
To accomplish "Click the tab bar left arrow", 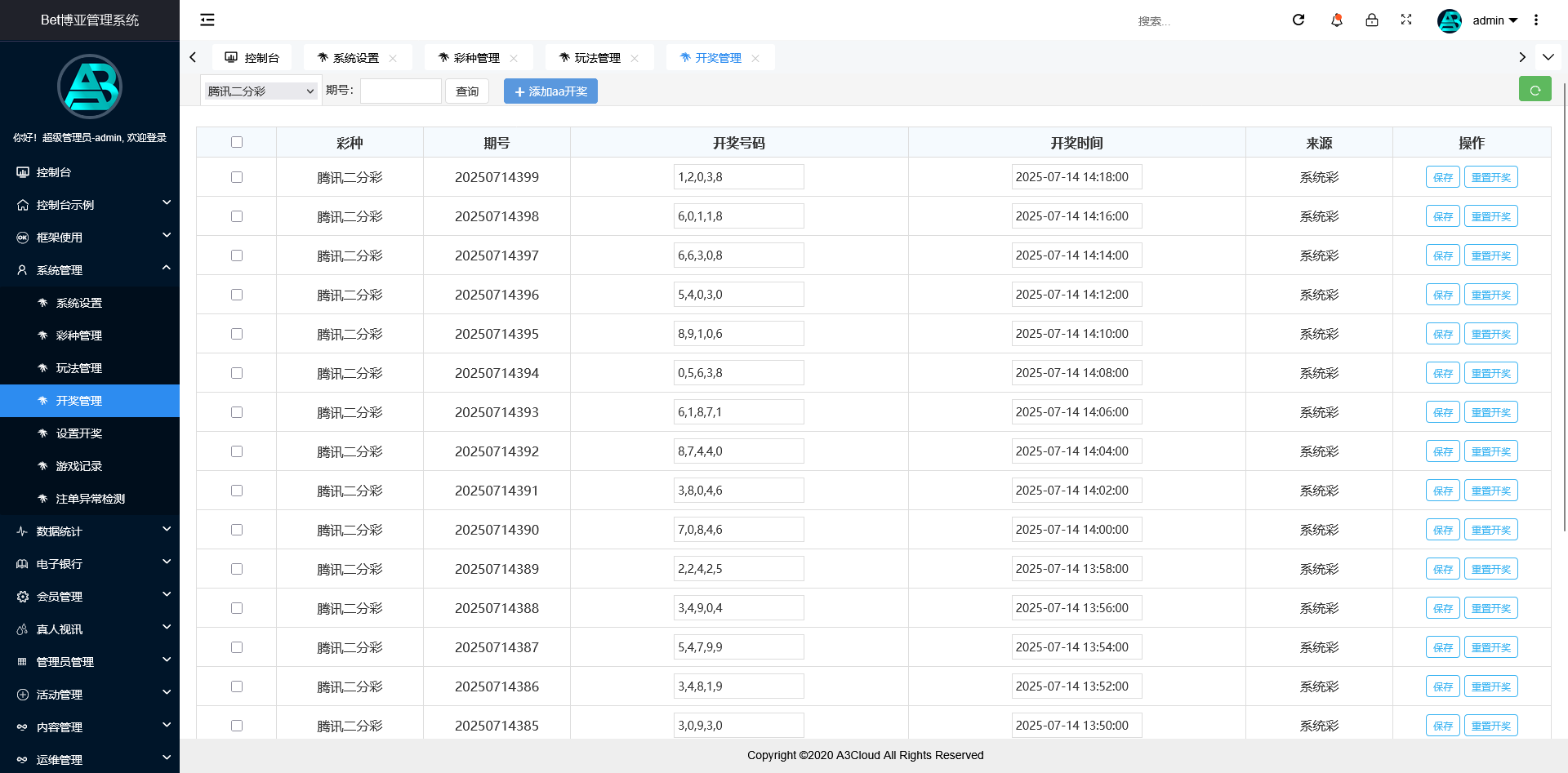I will (x=193, y=57).
